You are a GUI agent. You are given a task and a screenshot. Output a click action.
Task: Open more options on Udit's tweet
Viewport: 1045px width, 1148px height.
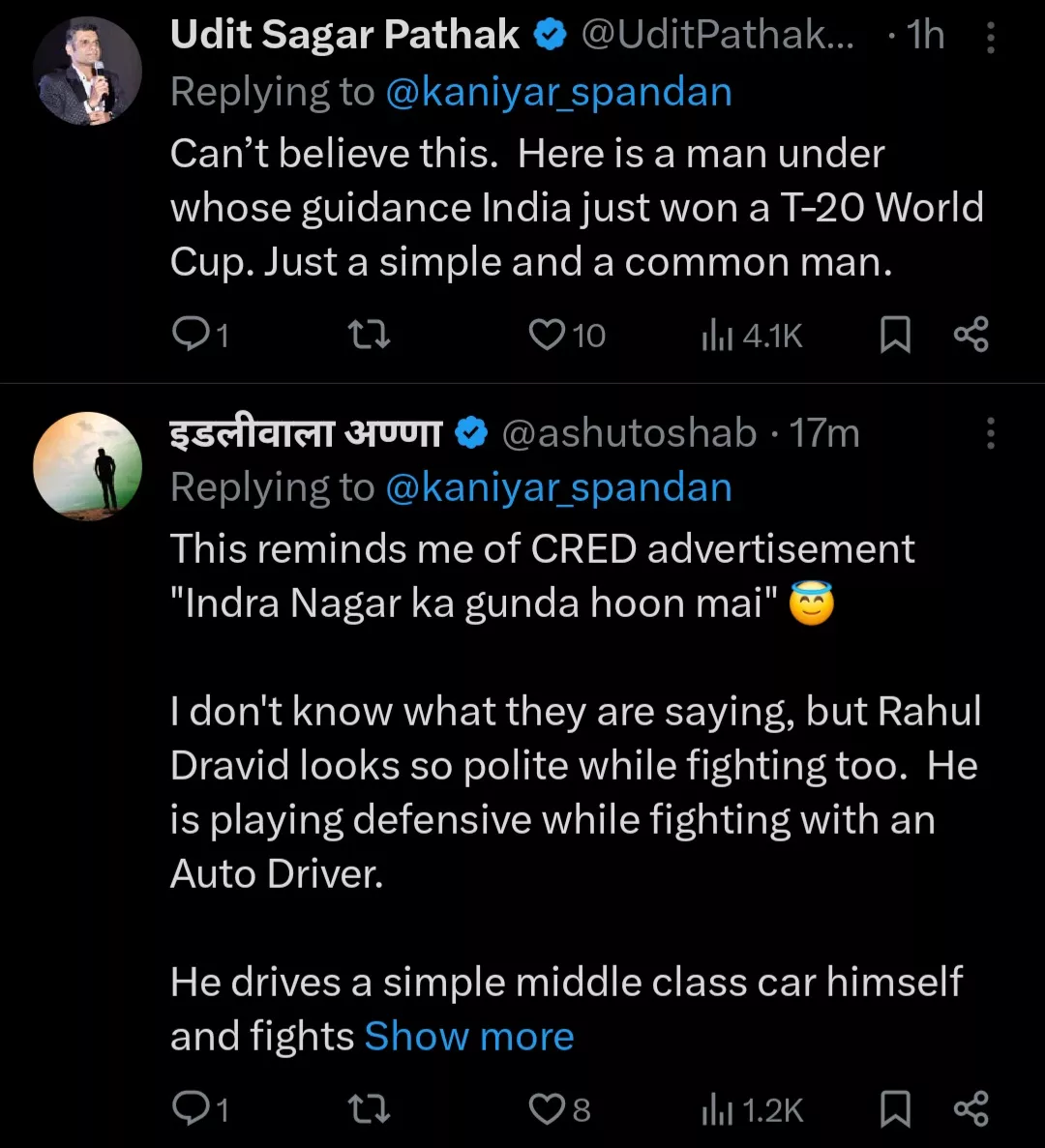click(x=990, y=38)
